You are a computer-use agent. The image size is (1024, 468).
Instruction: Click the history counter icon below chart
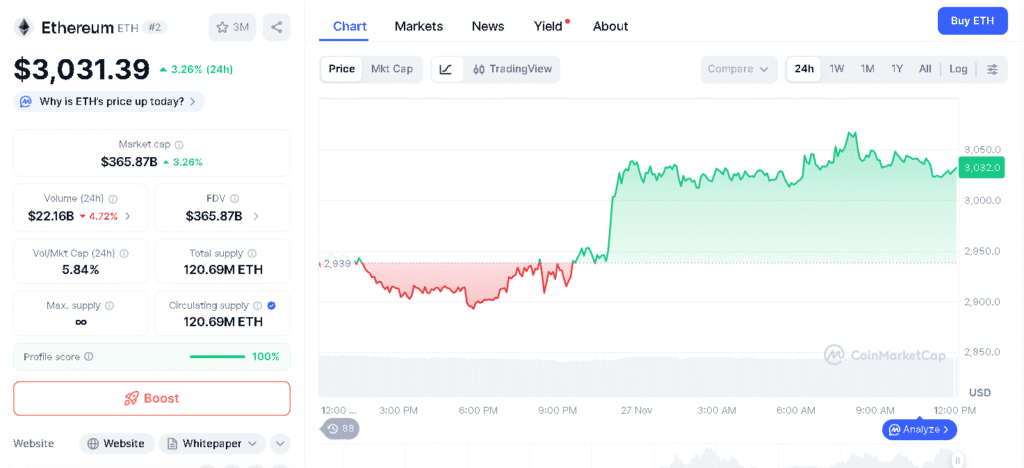(341, 428)
